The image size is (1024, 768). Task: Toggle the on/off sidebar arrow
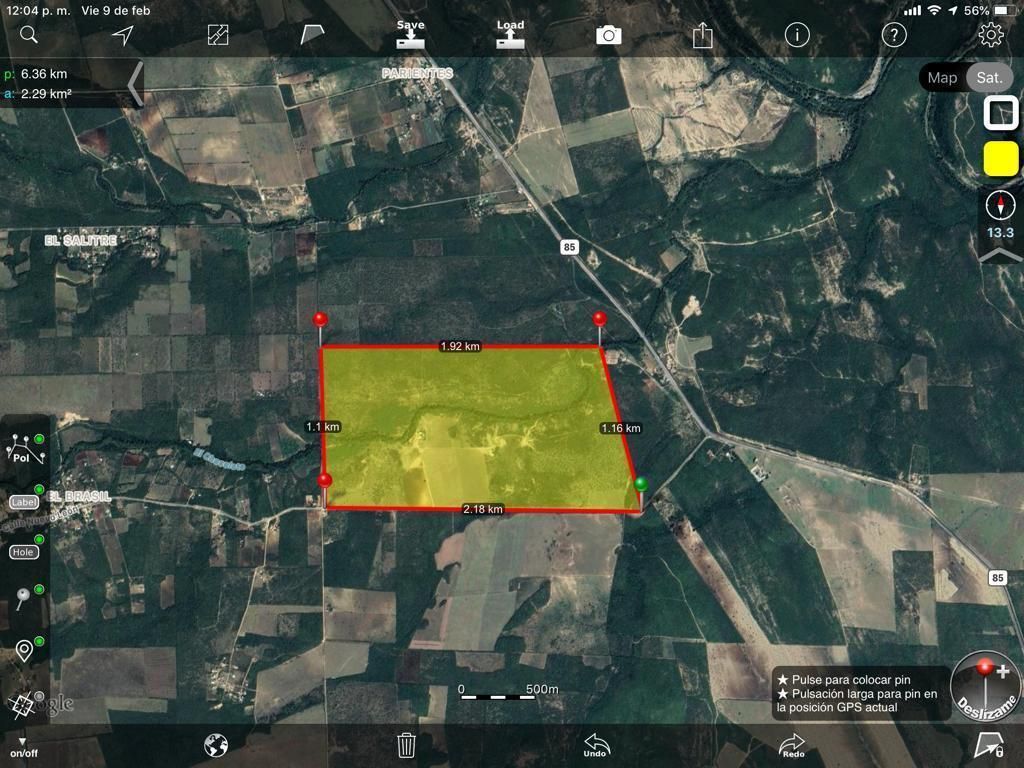tap(24, 747)
